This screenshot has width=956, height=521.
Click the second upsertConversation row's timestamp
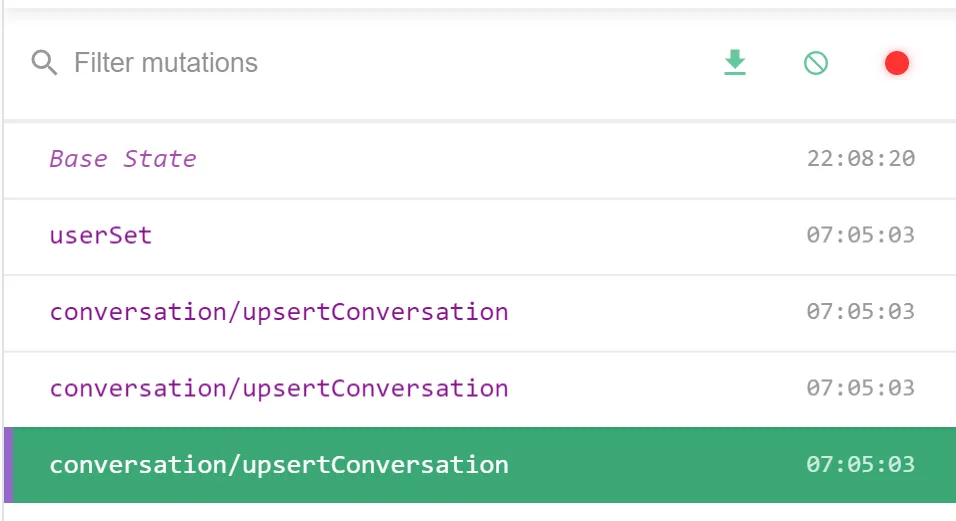[x=860, y=388]
